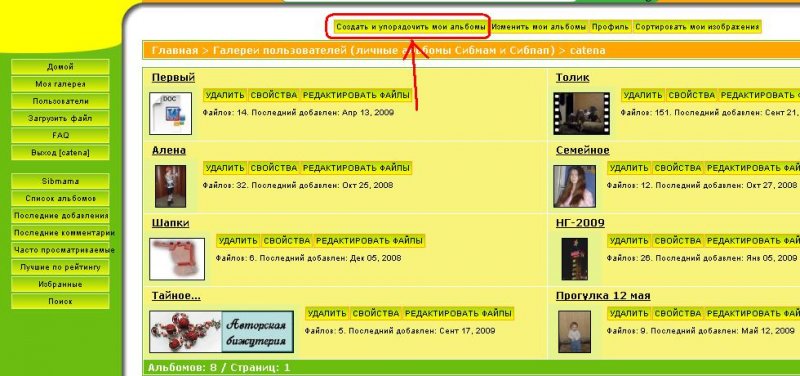Open Изменить мои альбомы menu item
The height and width of the screenshot is (376, 800).
coord(539,27)
